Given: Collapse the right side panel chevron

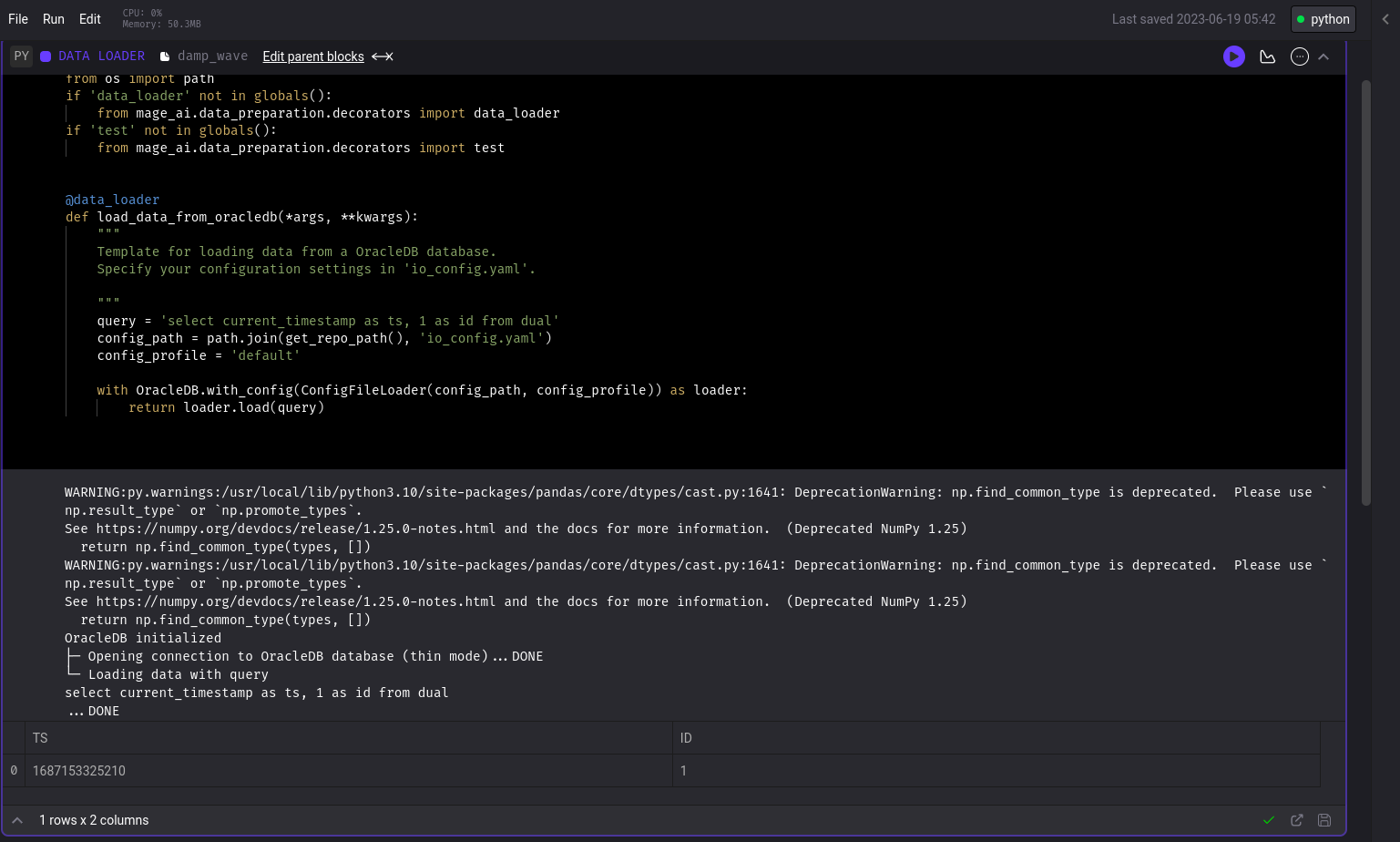Looking at the screenshot, I should pyautogui.click(x=1385, y=19).
